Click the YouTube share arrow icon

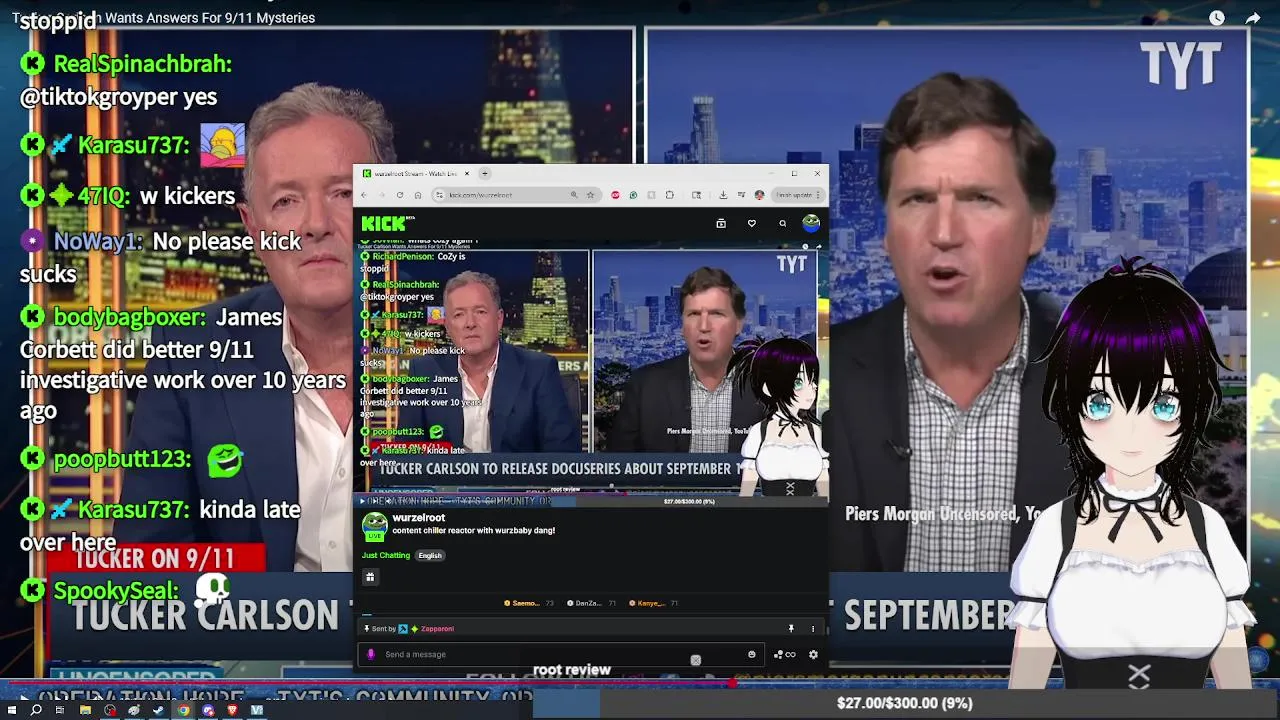click(1253, 18)
